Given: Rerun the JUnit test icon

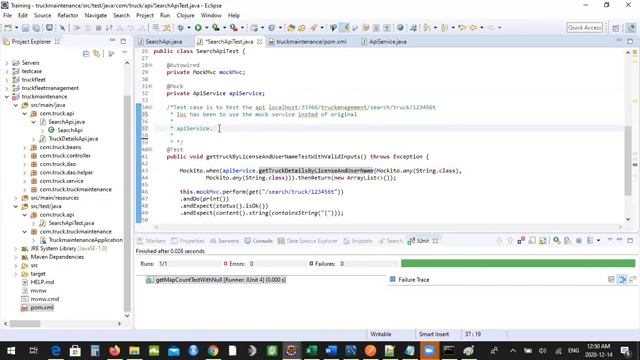Looking at the screenshot, I should 557,240.
